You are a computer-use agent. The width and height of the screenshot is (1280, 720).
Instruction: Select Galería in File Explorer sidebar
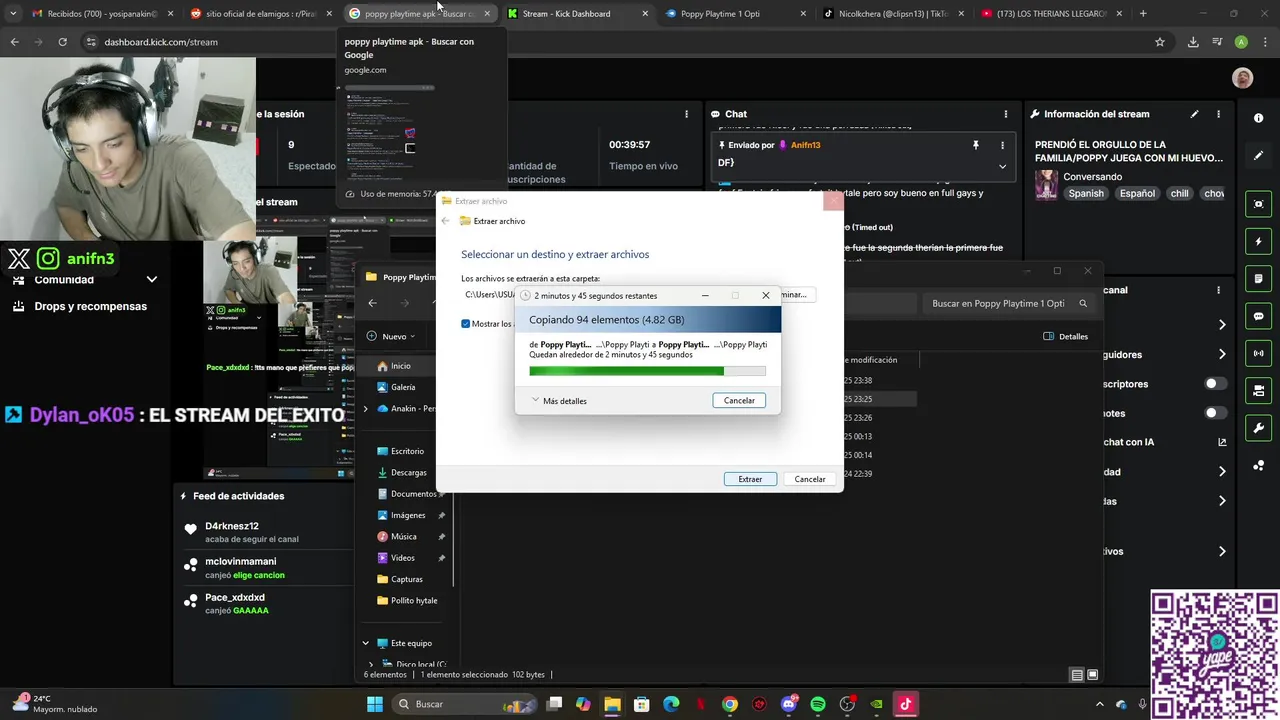click(x=403, y=387)
